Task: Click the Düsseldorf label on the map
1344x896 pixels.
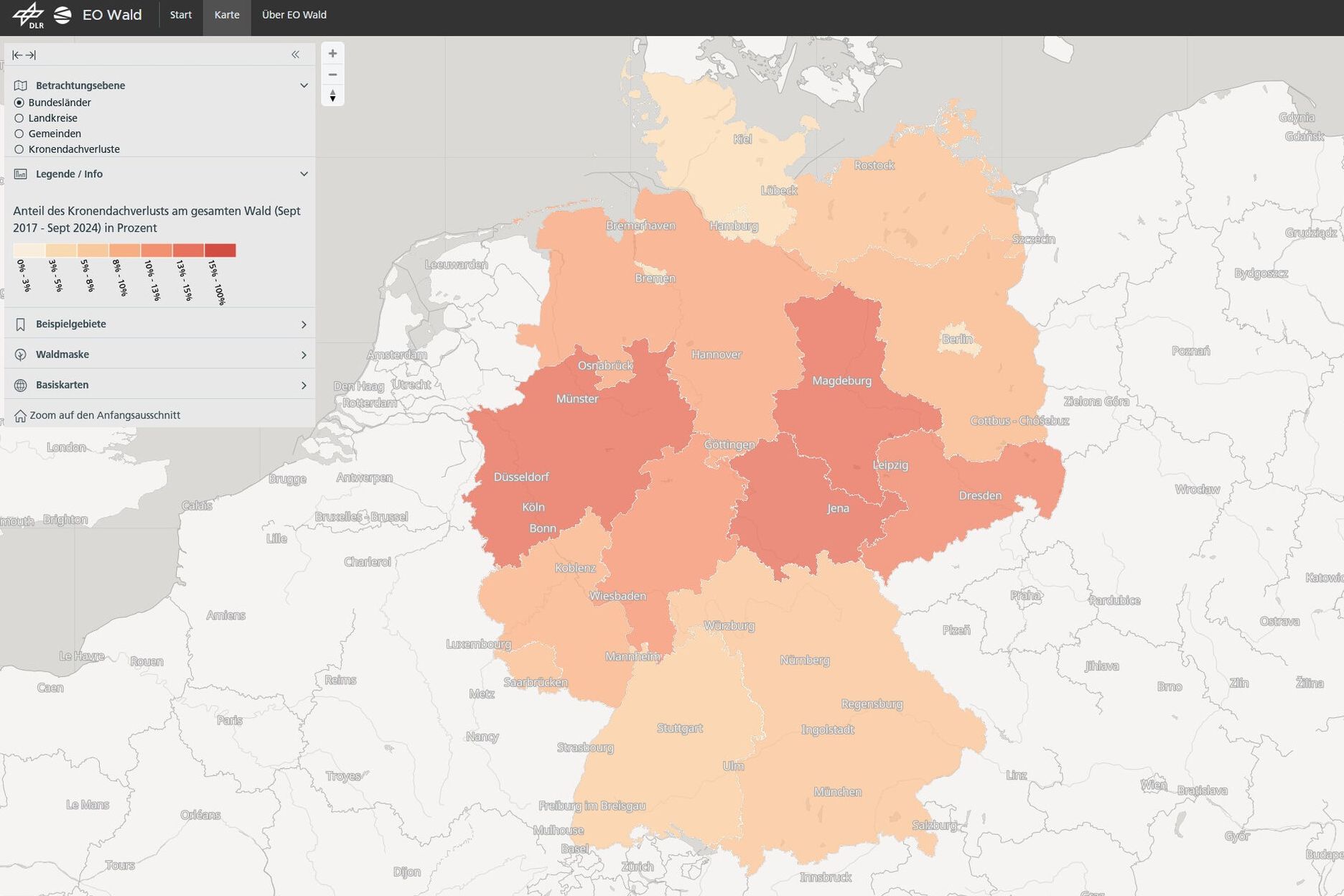Action: point(521,477)
